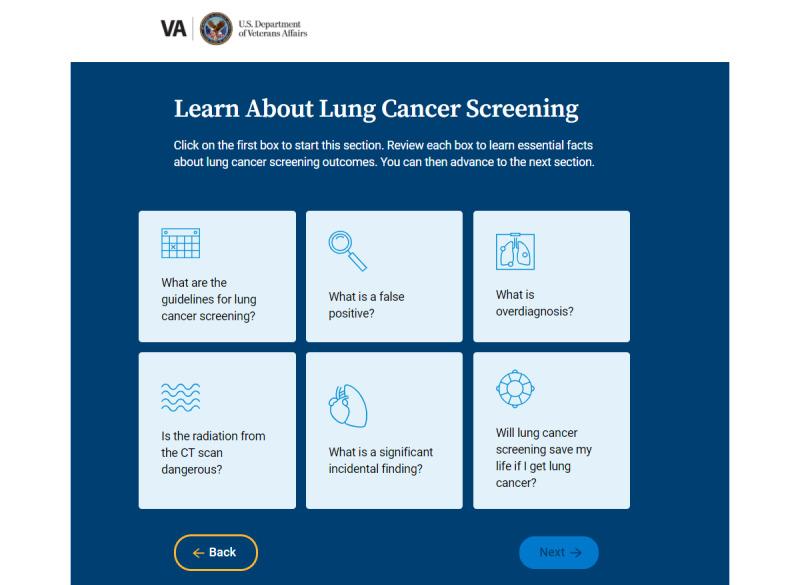Viewport: 800px width, 585px height.
Task: Click the Learn About Lung Cancer Screening heading
Action: pyautogui.click(x=376, y=109)
